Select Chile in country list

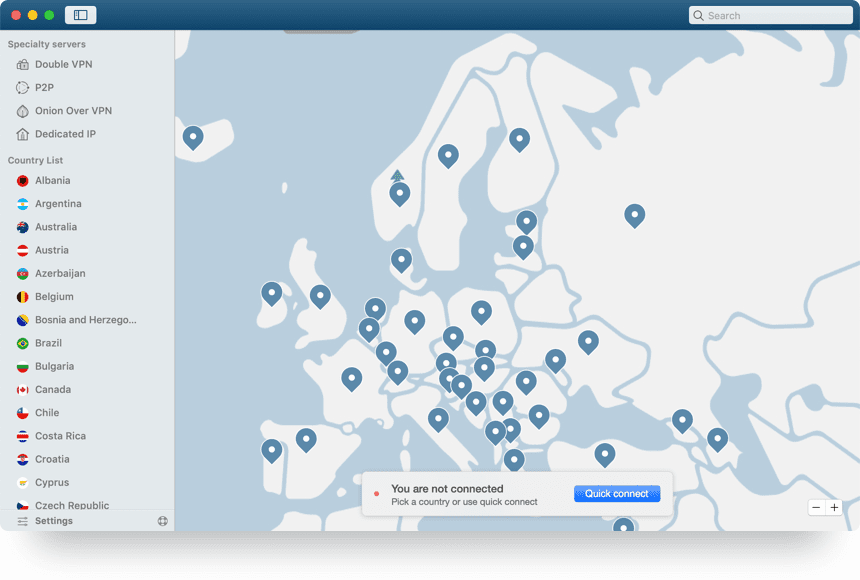pyautogui.click(x=88, y=413)
